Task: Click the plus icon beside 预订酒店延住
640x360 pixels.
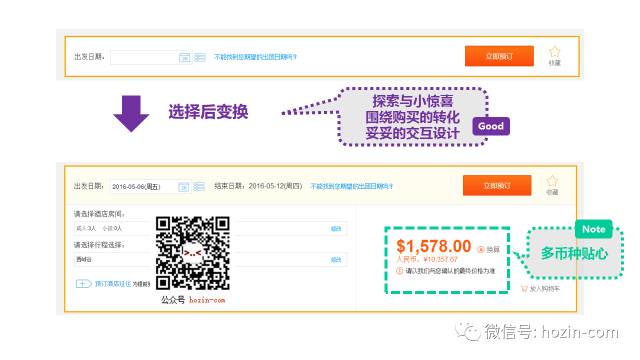Action: click(83, 283)
